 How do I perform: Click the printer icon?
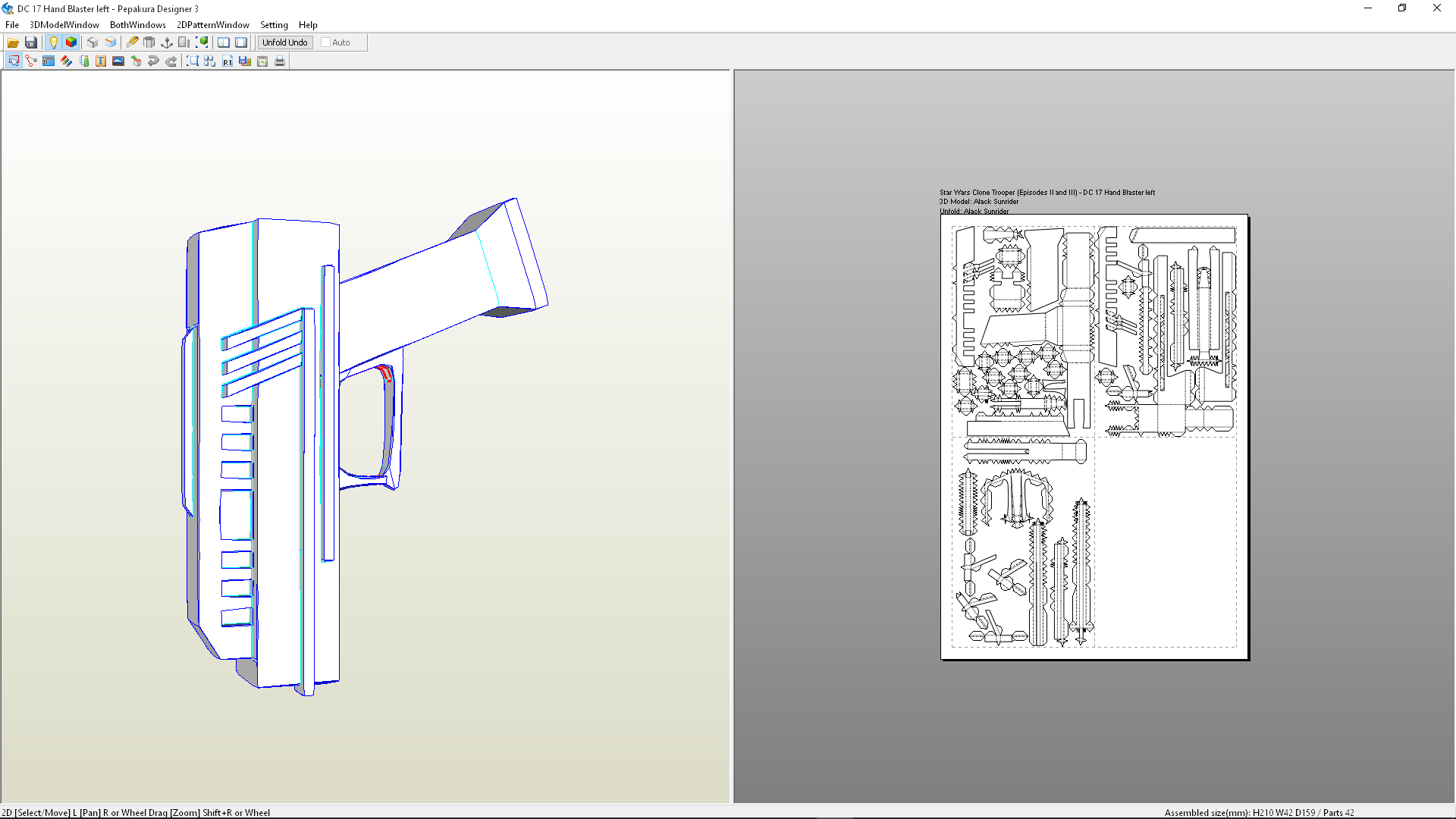[x=280, y=61]
